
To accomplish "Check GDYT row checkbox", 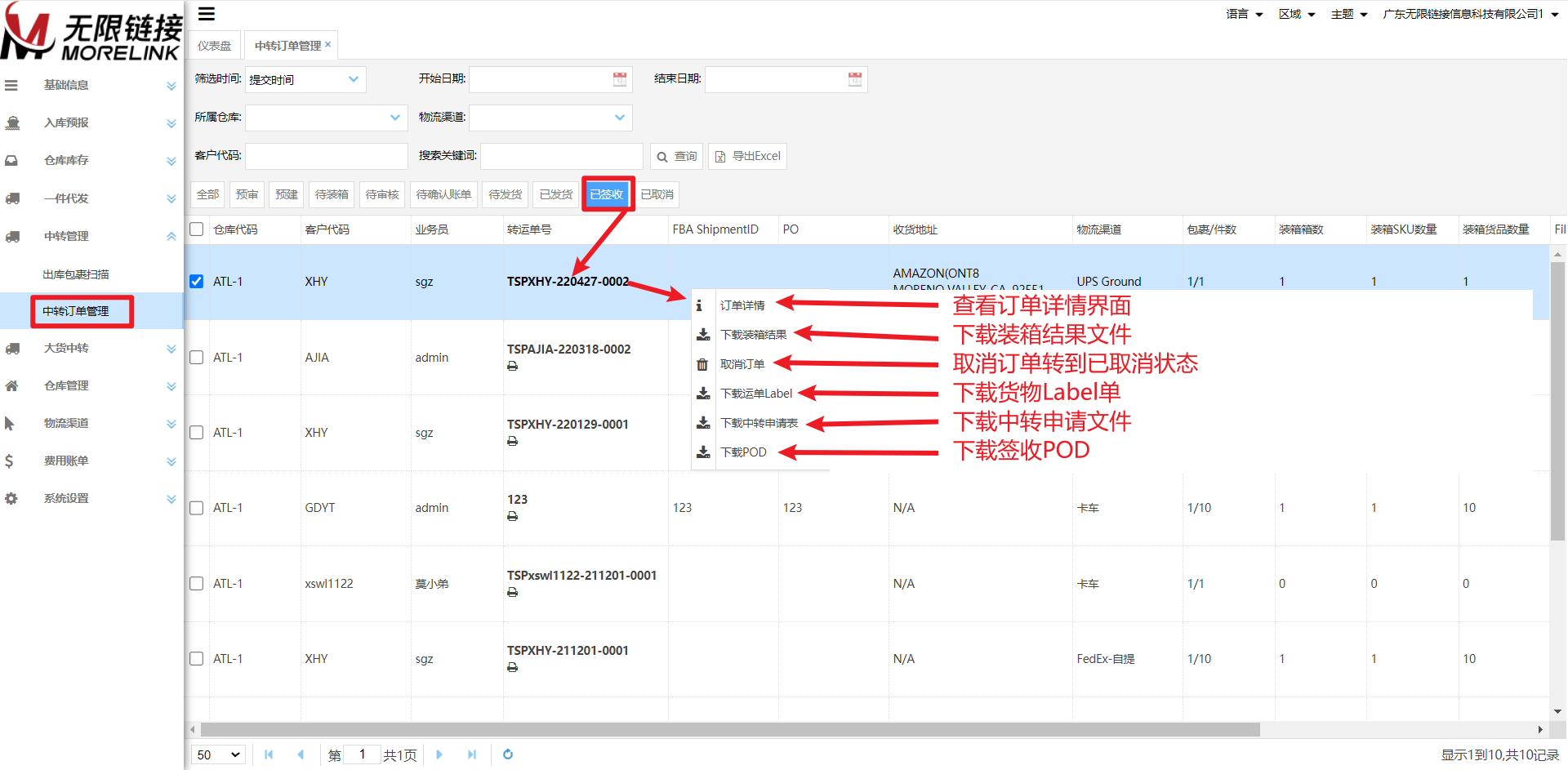I will tap(197, 508).
